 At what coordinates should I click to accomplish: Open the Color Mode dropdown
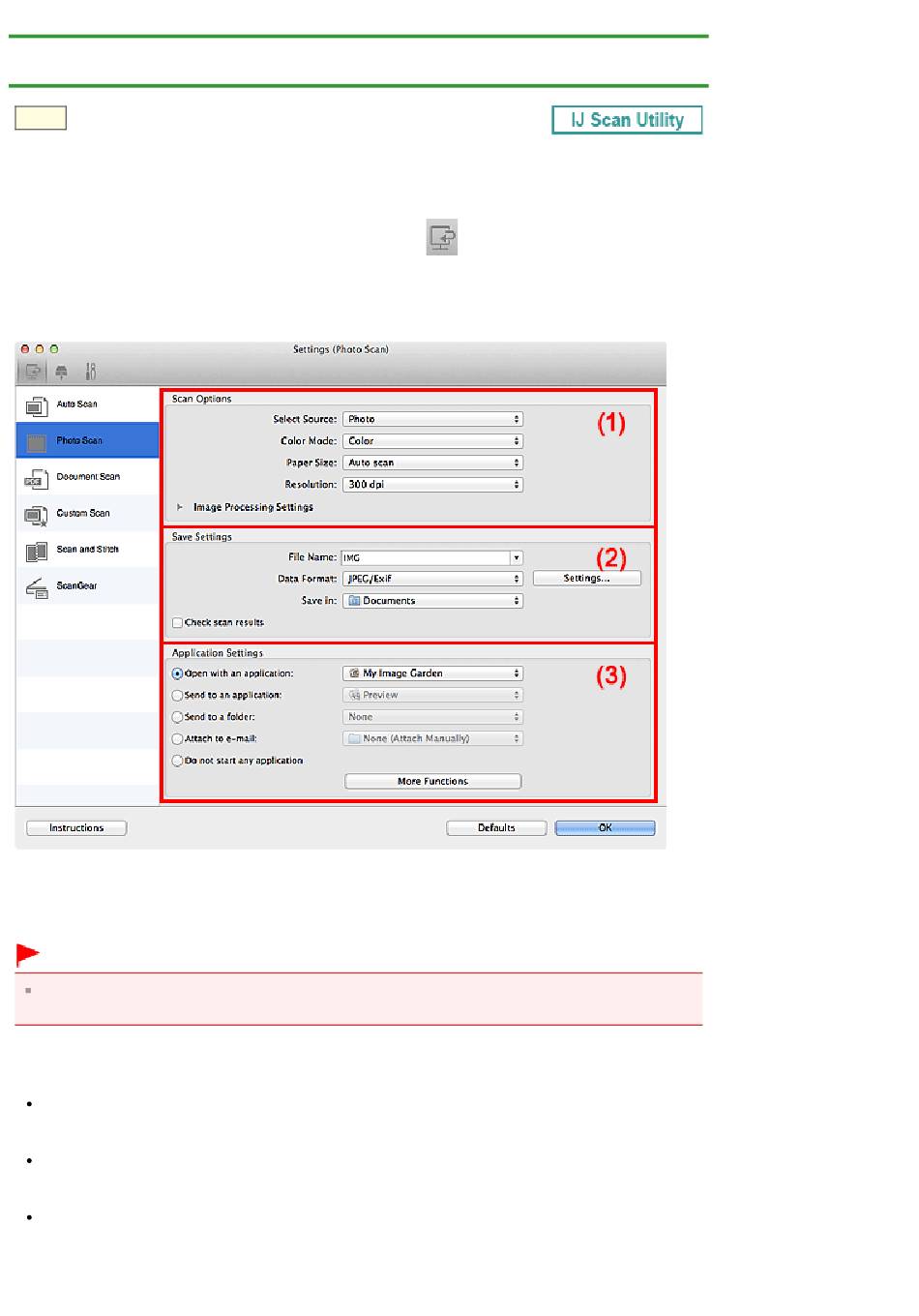click(x=432, y=441)
